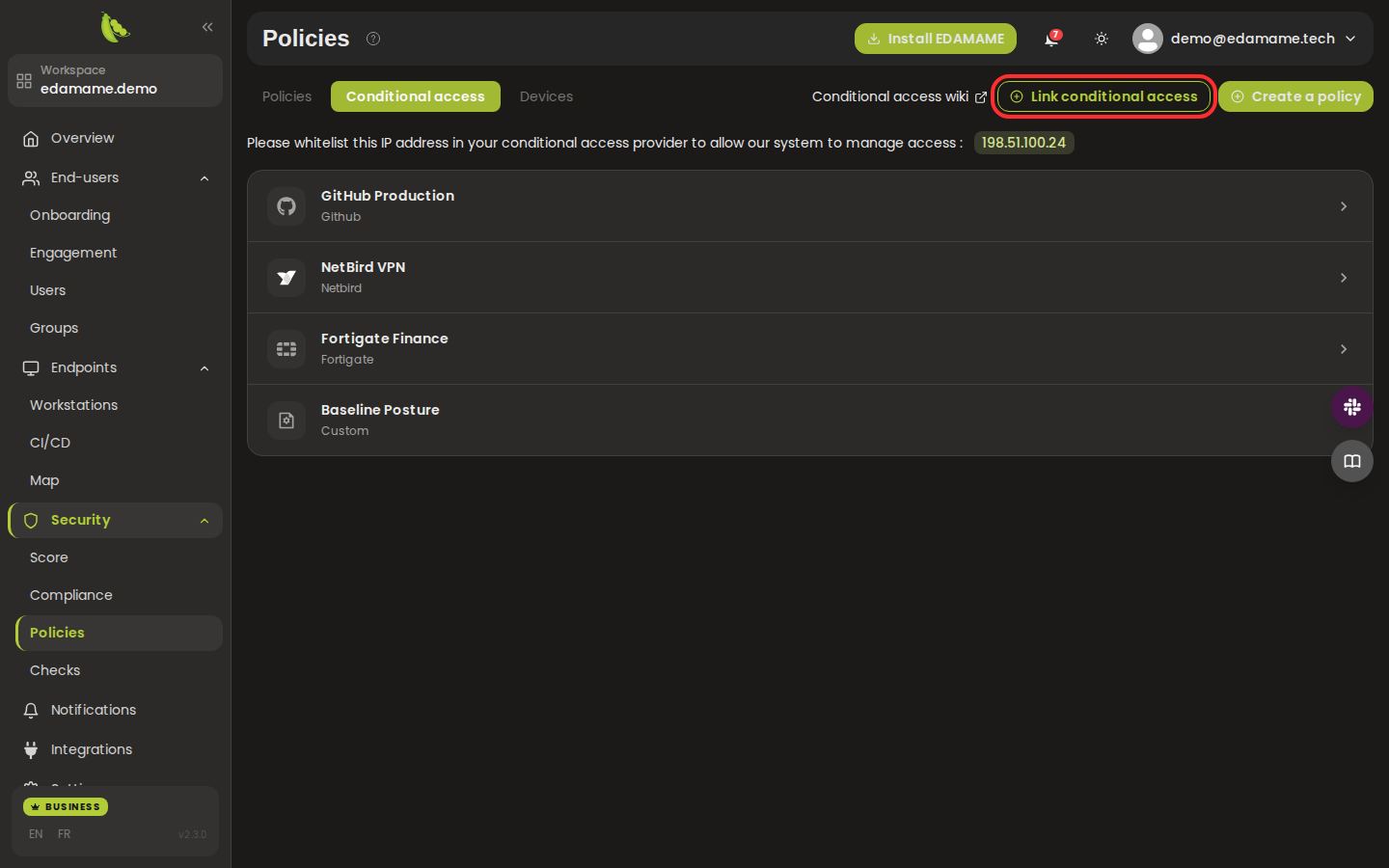1389x868 pixels.
Task: Open the notifications bell with badge
Action: pos(1052,39)
